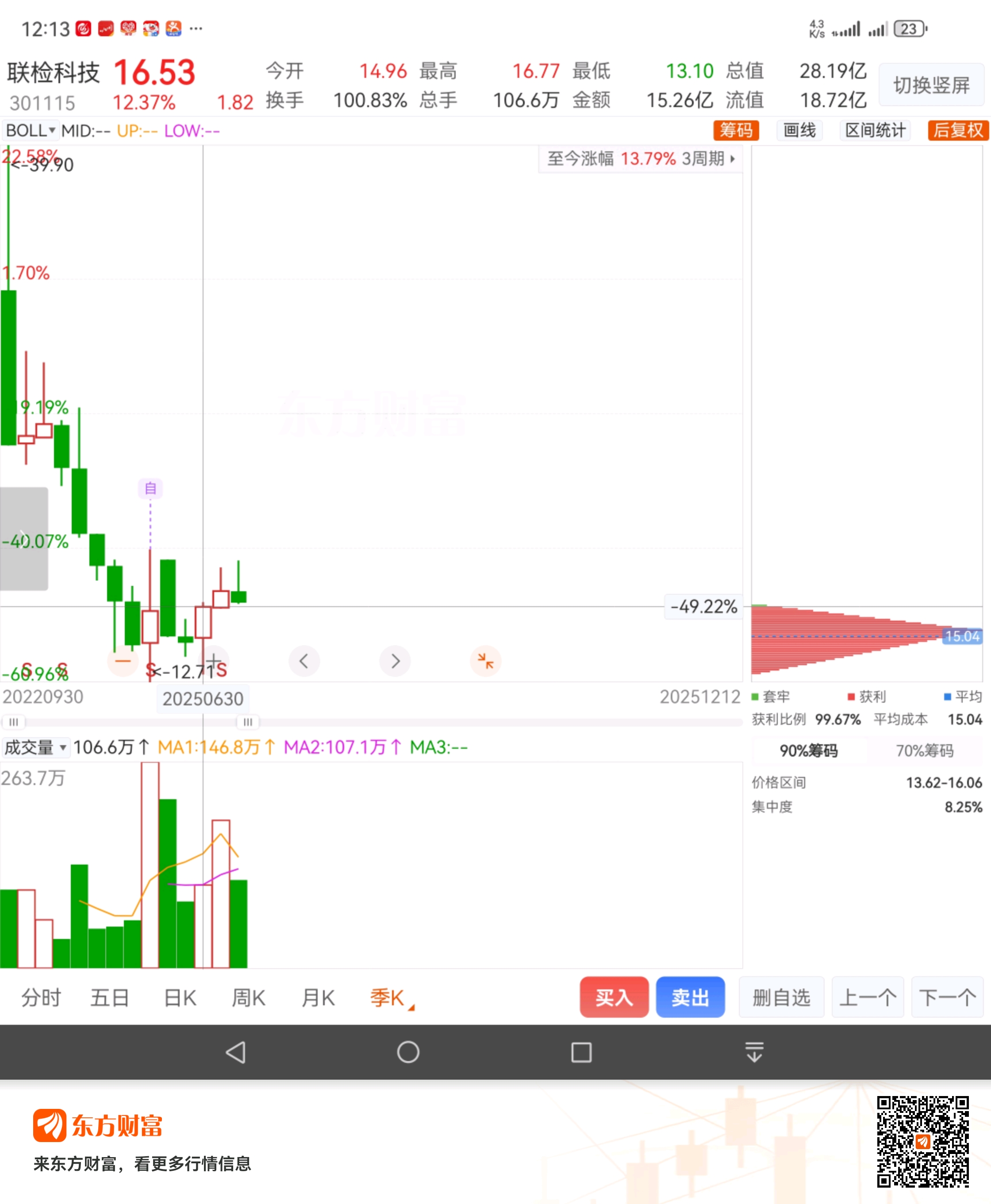The image size is (991, 1204).
Task: Expand the 至今涨幅 3周期 panel
Action: tap(641, 159)
